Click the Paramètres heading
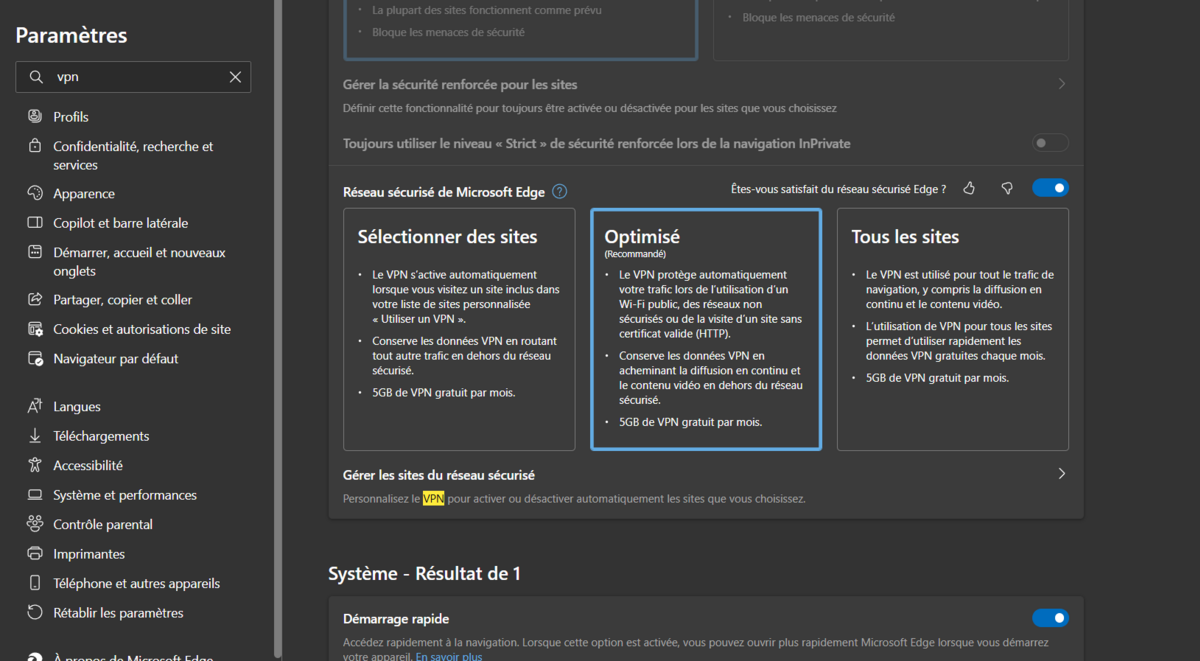1200x661 pixels. (x=71, y=35)
